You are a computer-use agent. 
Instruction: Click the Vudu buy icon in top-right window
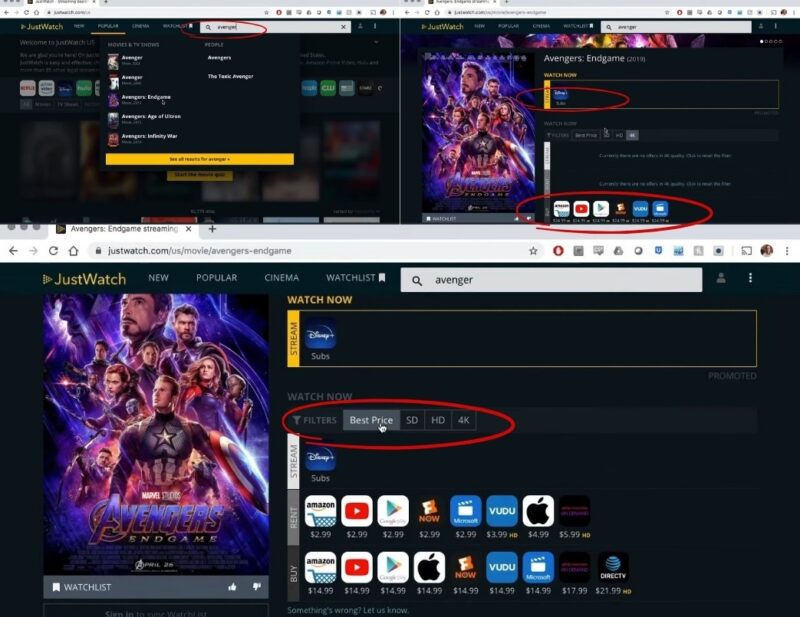[640, 209]
